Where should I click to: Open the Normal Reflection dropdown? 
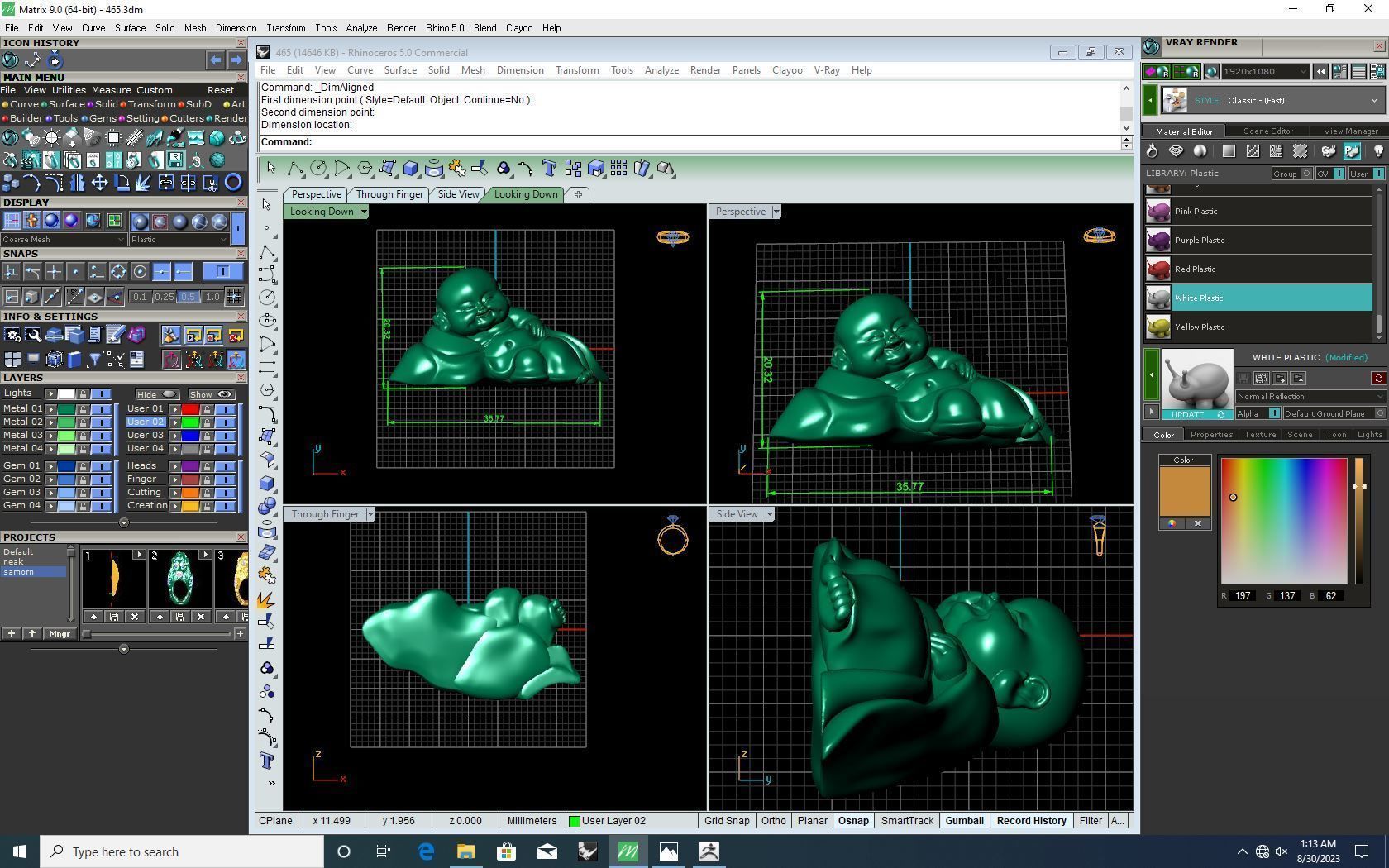pos(1310,397)
